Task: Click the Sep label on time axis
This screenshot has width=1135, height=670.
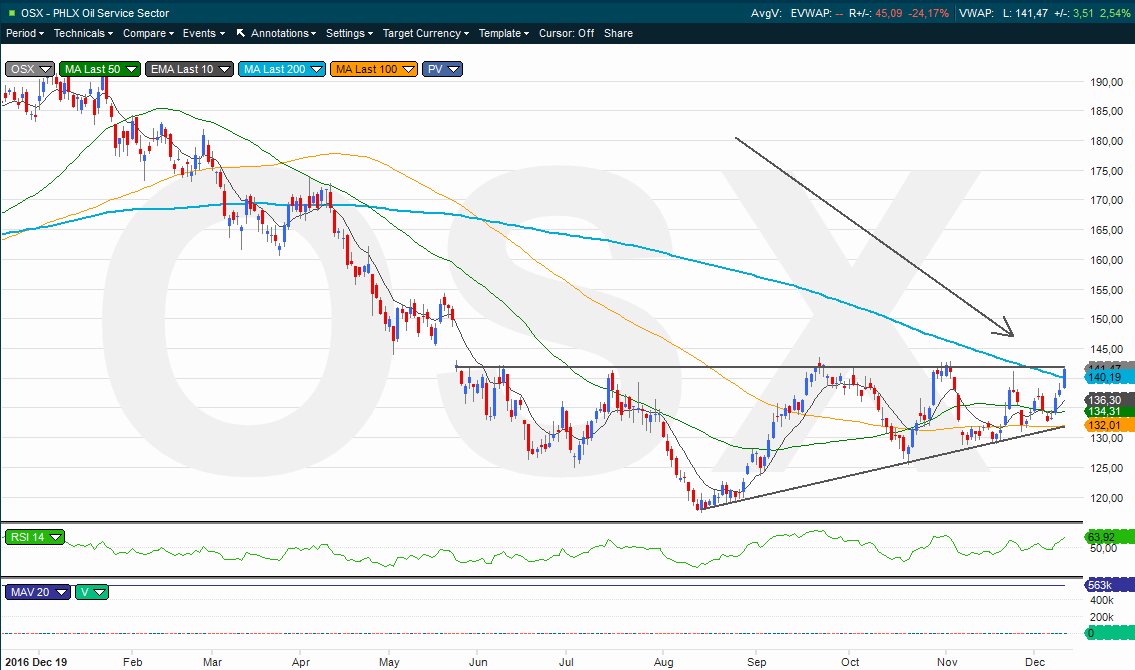Action: pyautogui.click(x=756, y=662)
